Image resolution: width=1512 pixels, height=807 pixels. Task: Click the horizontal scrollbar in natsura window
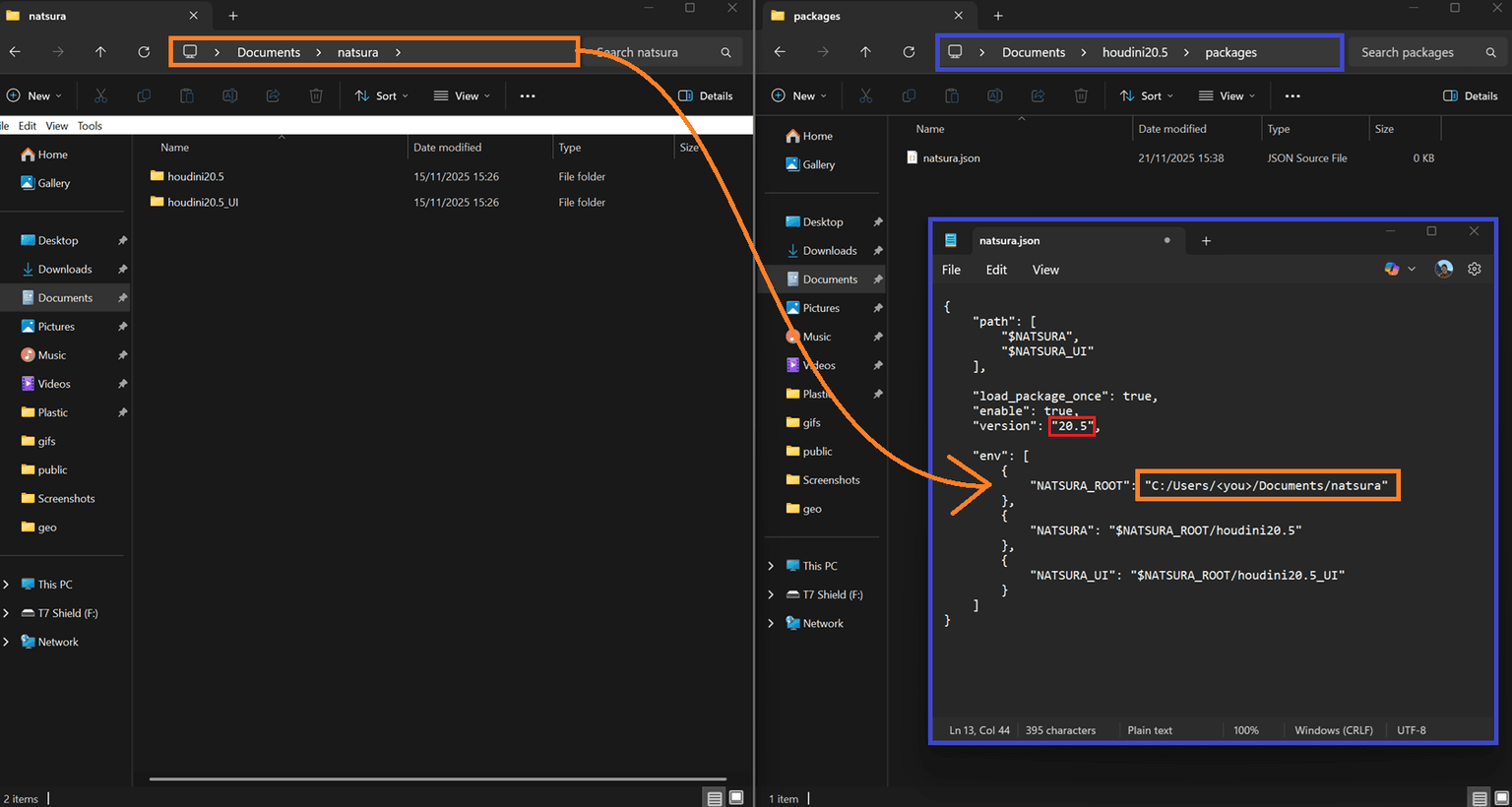coord(437,779)
